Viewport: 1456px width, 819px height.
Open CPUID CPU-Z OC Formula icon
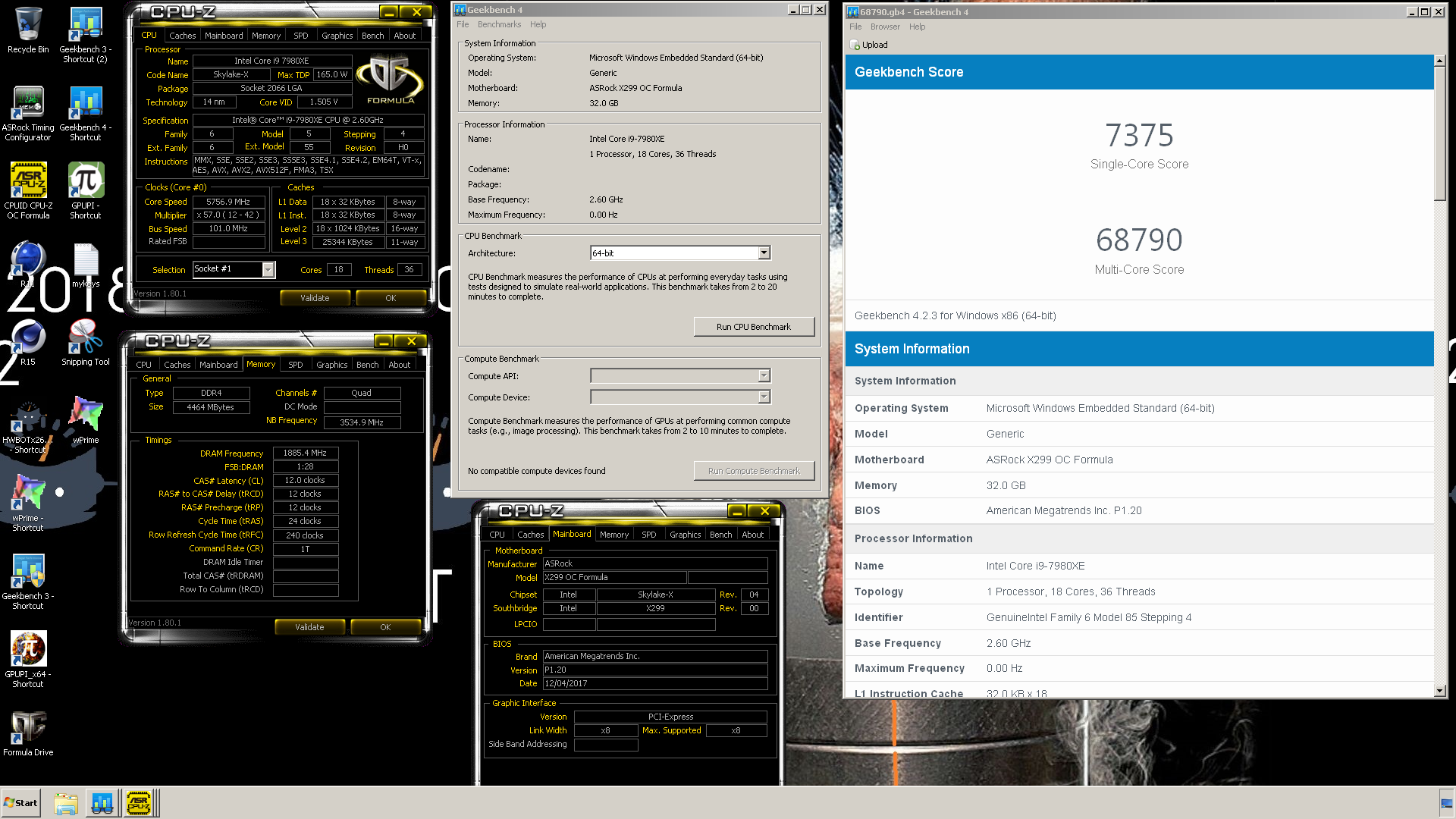click(28, 190)
